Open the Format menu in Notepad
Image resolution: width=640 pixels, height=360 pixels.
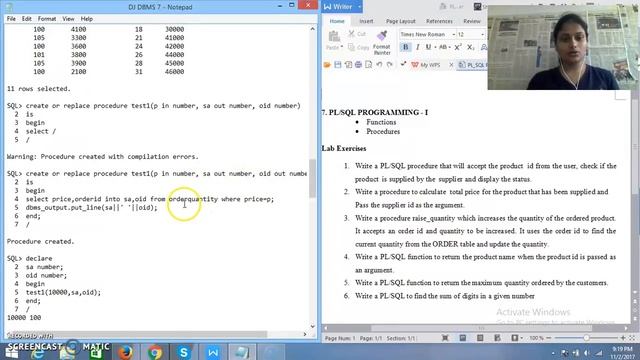[47, 19]
